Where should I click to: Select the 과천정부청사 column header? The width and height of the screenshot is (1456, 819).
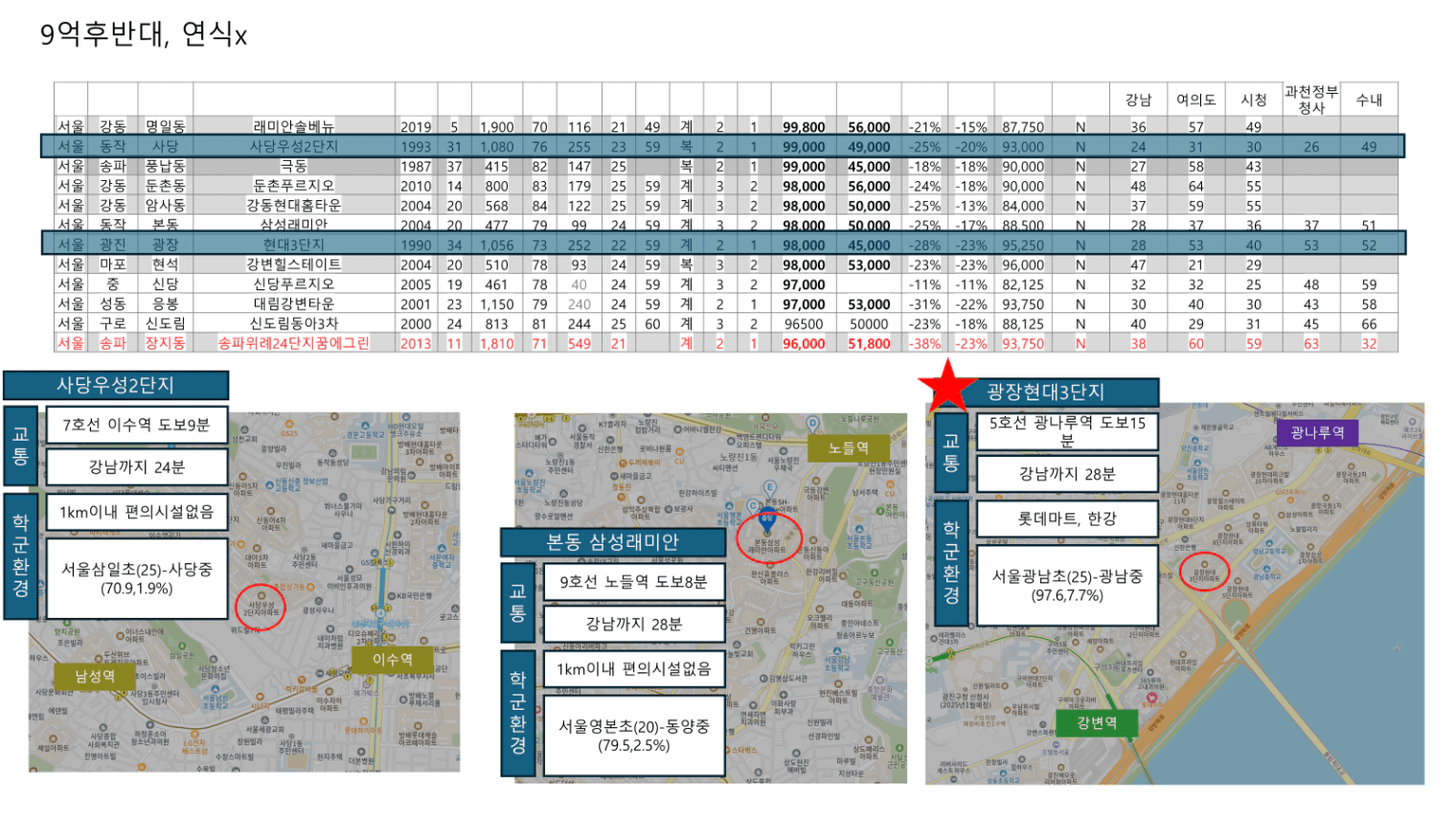1311,100
